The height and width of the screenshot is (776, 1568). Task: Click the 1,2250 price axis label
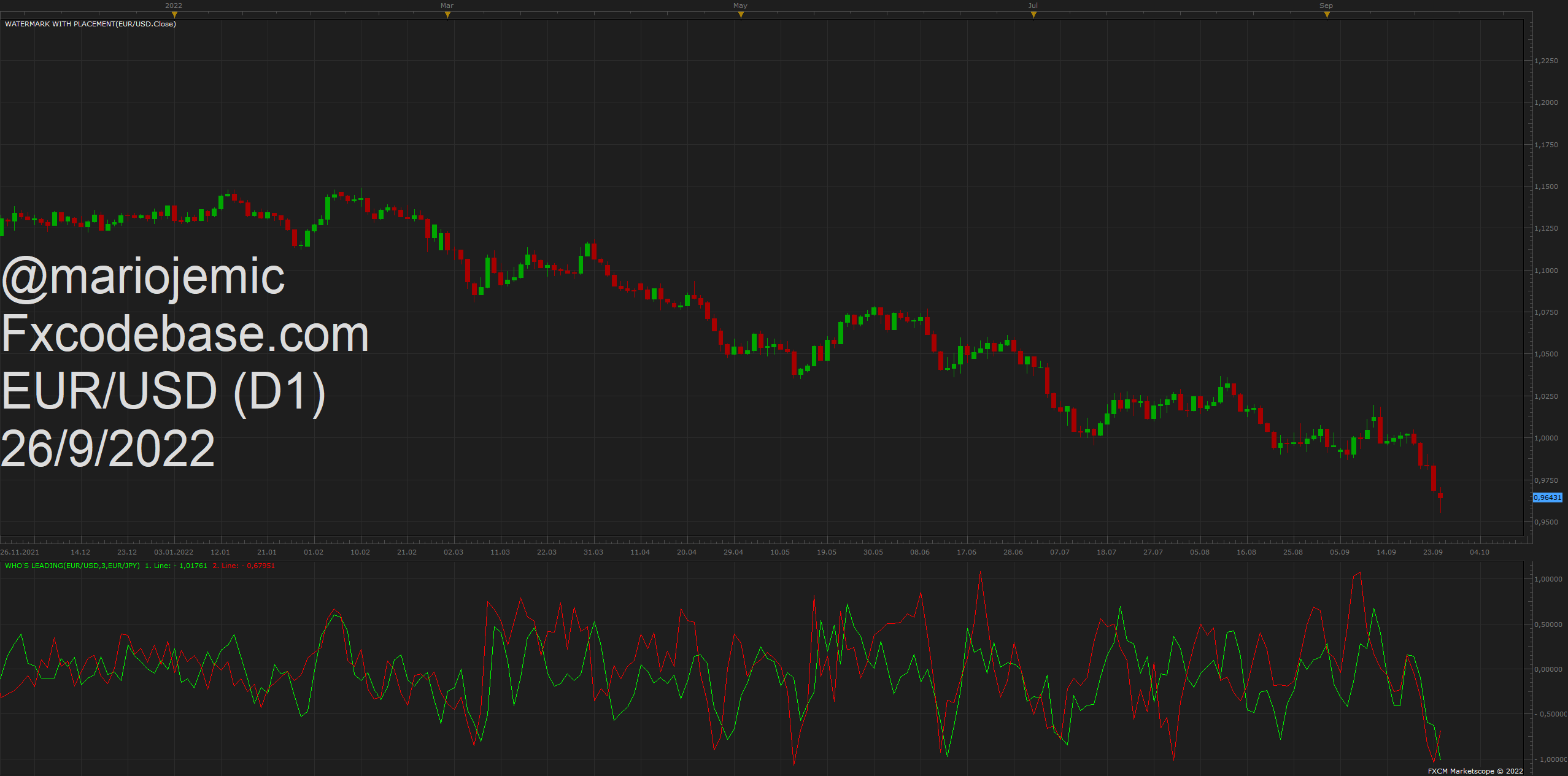[x=1546, y=61]
